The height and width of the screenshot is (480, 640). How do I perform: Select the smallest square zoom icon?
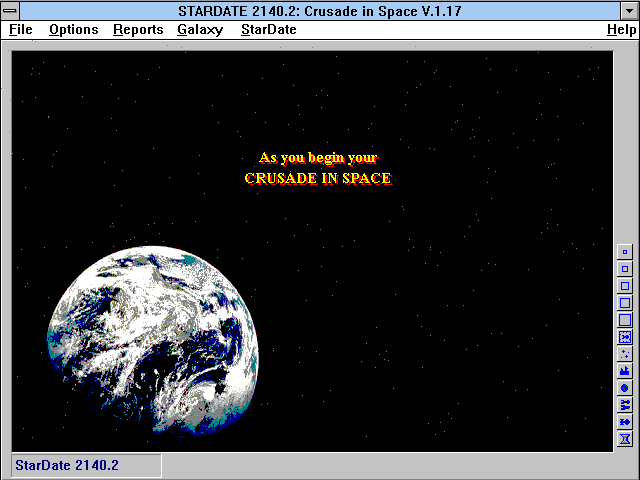coord(624,252)
